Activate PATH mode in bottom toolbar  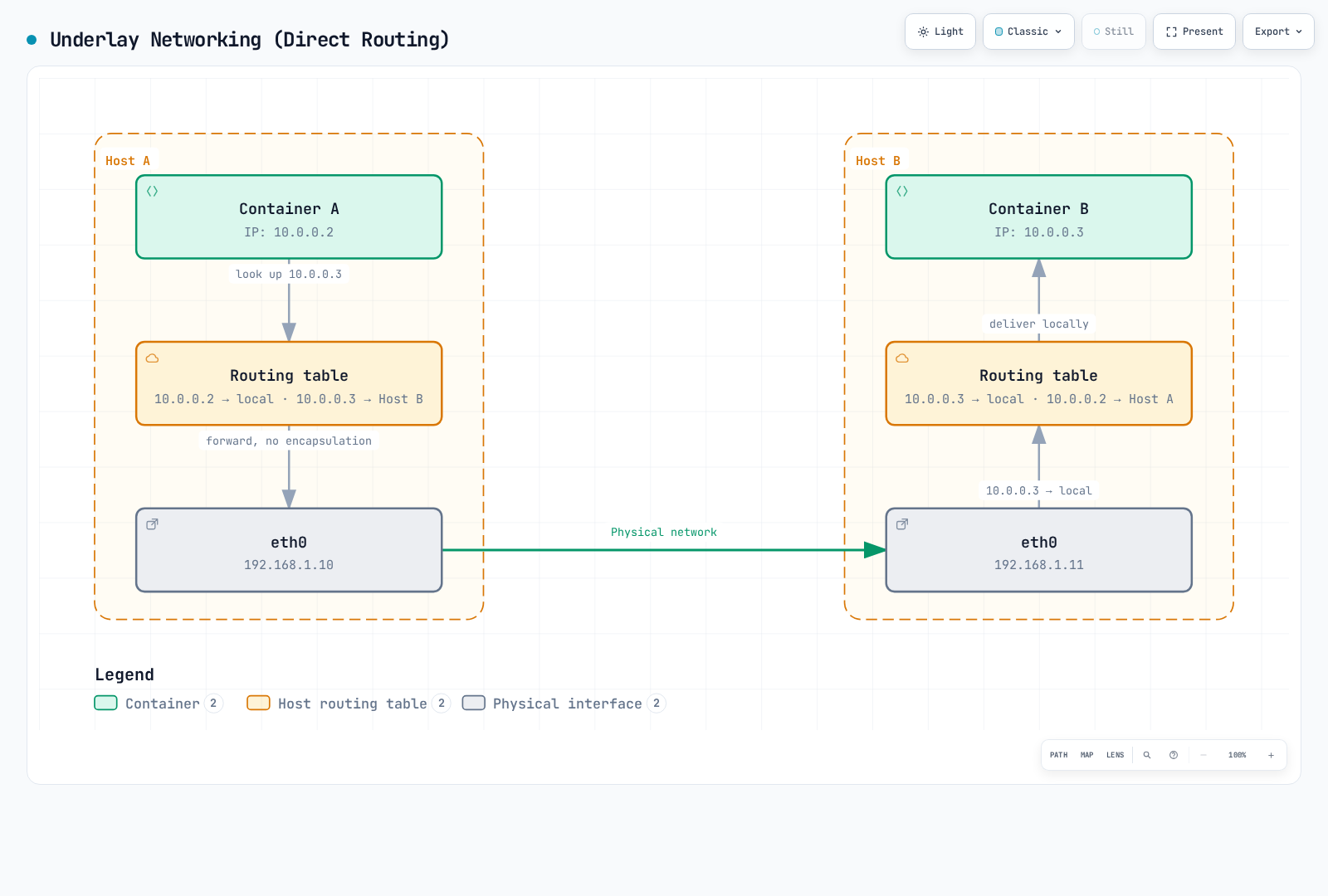click(x=1059, y=755)
